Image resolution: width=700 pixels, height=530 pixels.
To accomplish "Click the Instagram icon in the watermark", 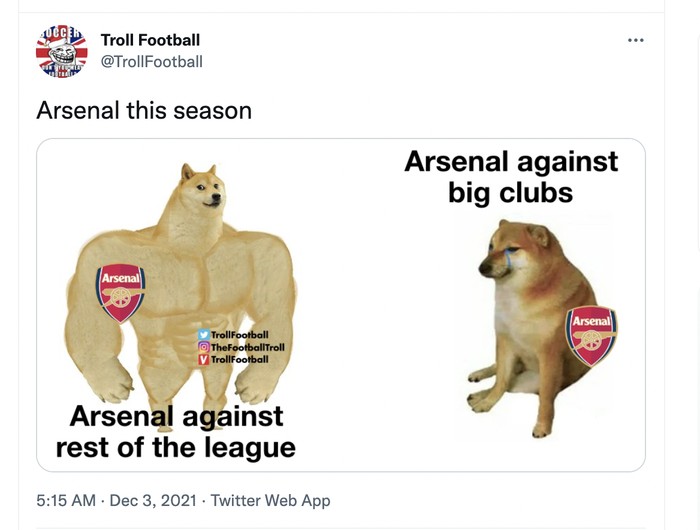I will coord(205,347).
